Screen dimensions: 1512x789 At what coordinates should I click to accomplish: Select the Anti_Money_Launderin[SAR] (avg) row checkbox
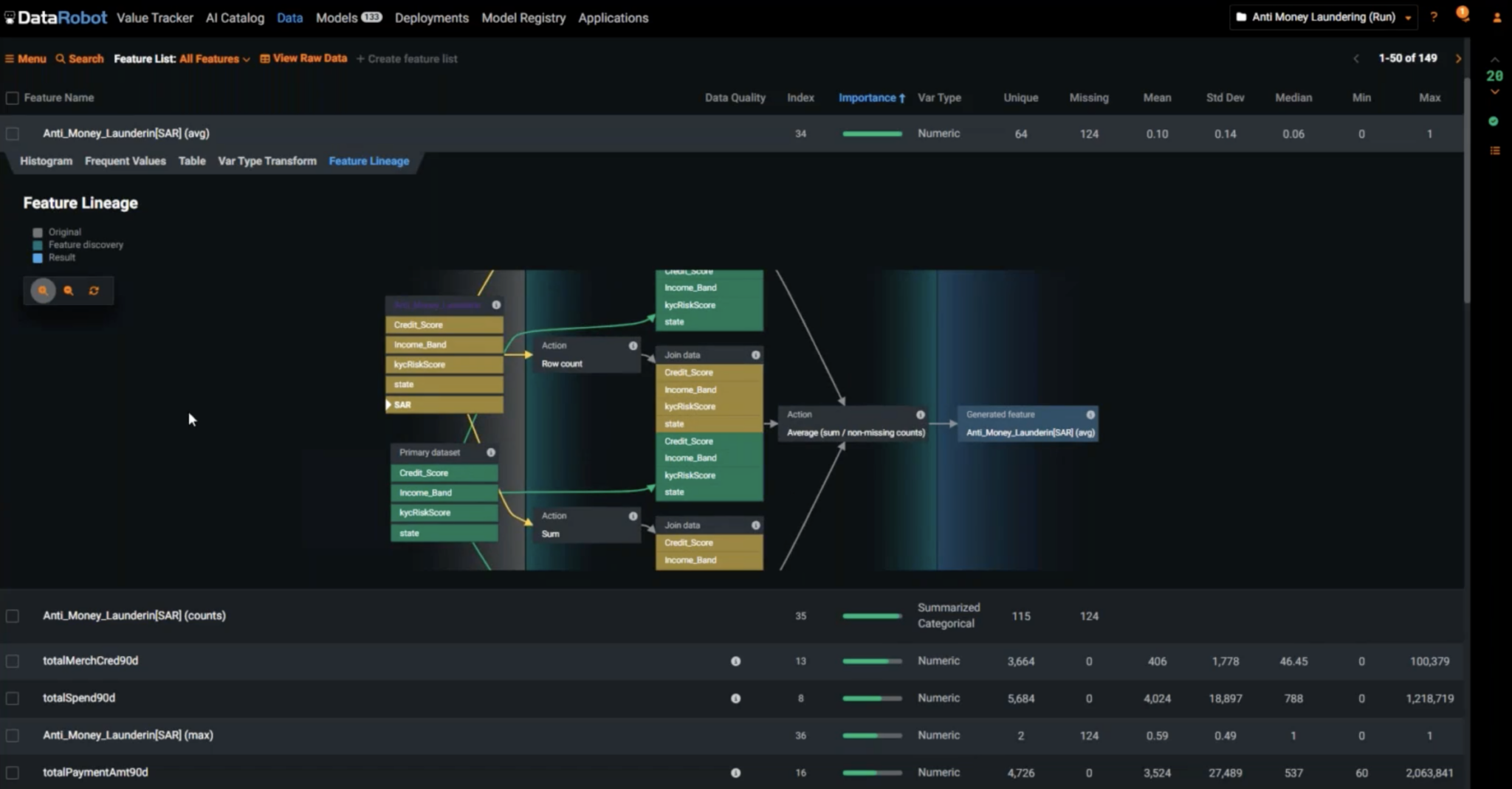coord(12,133)
